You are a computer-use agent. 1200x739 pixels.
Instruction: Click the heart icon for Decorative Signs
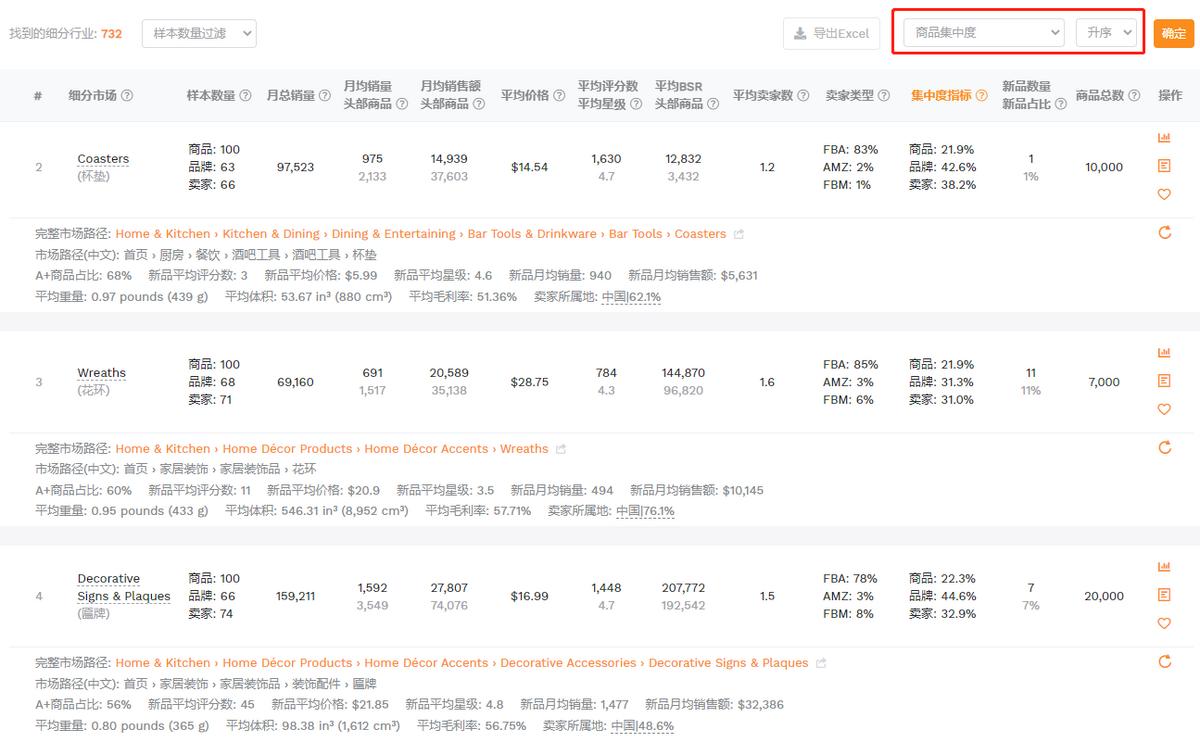1164,623
